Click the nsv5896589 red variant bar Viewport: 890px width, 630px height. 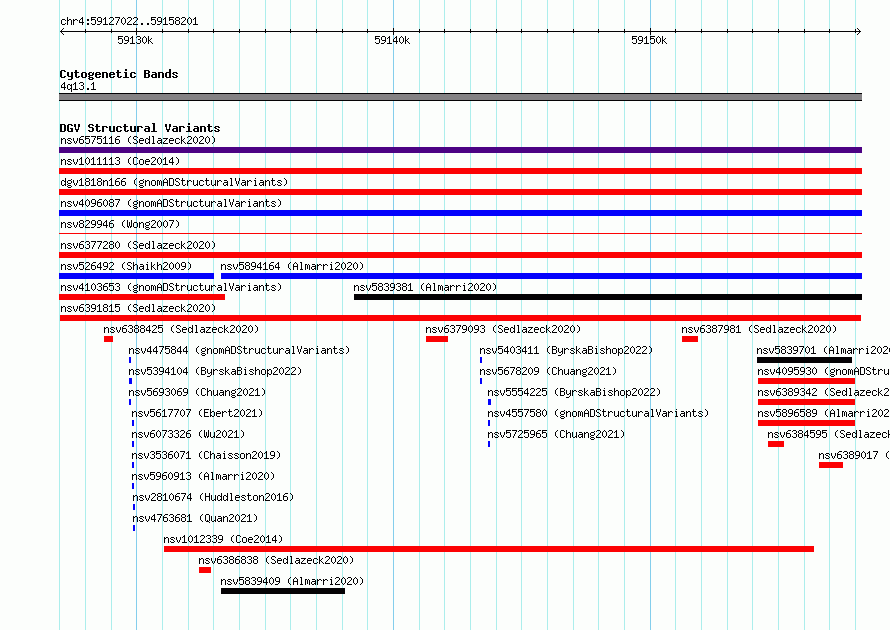[806, 423]
